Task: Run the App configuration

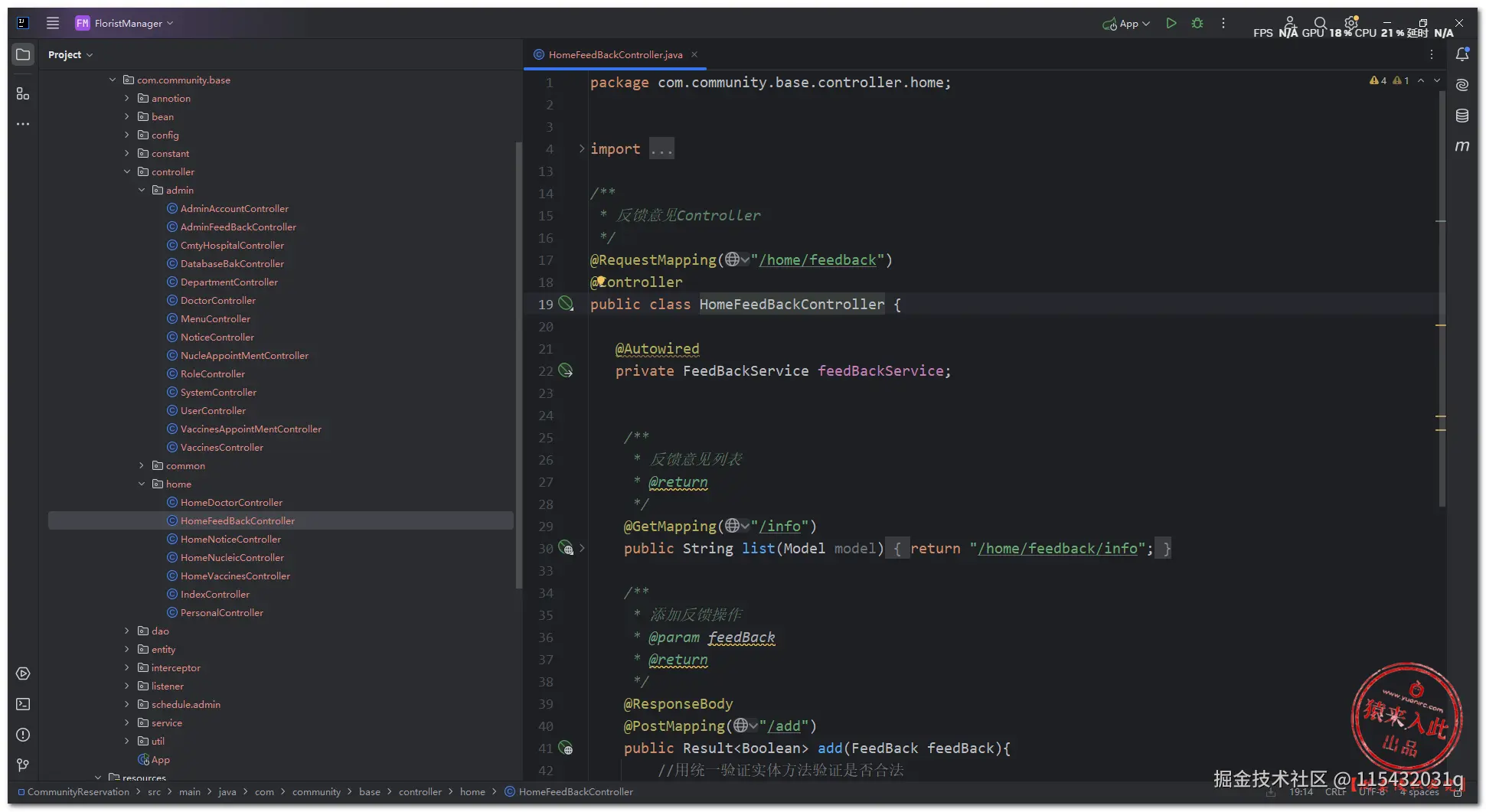Action: [1171, 23]
